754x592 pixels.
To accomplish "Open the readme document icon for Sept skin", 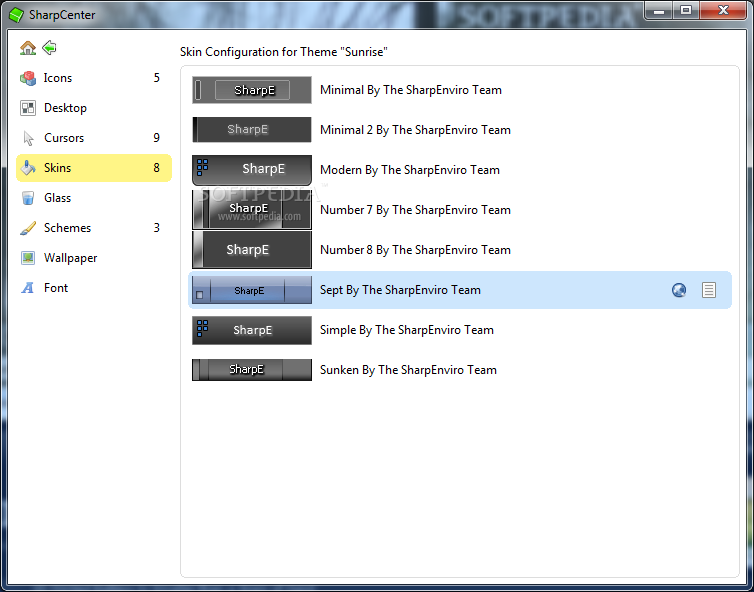I will point(709,290).
